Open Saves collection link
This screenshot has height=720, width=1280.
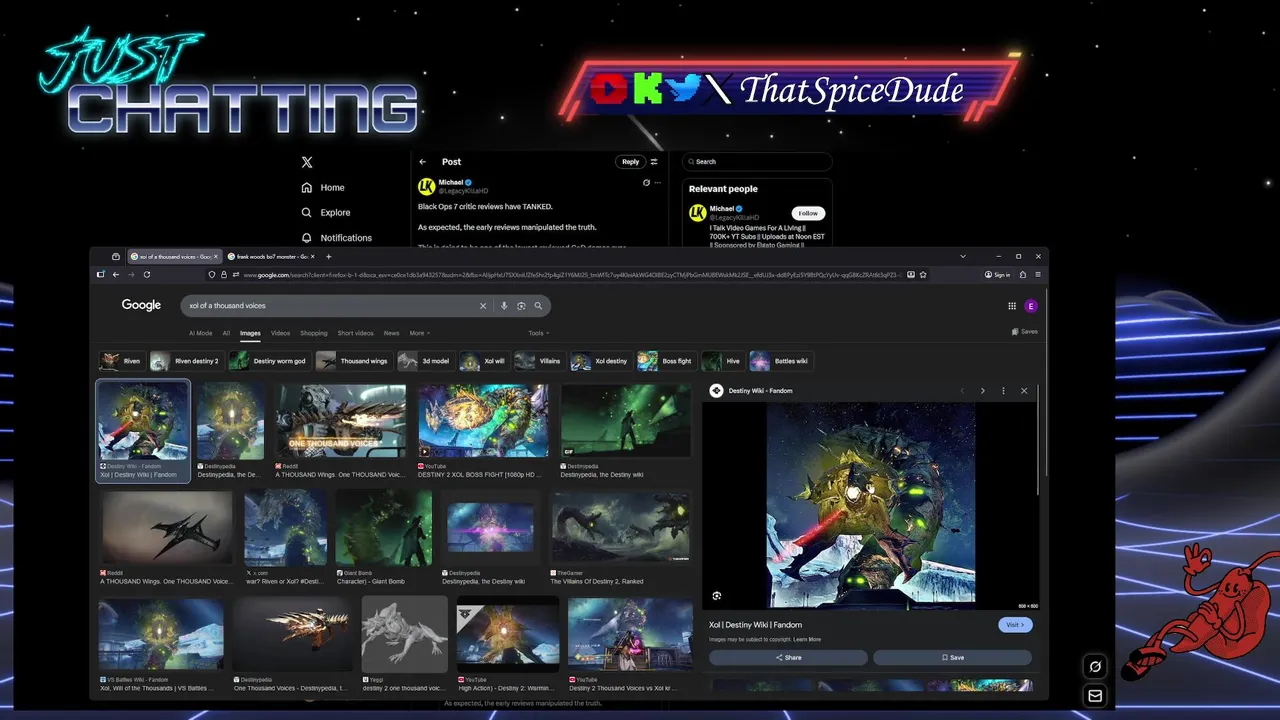pyautogui.click(x=1025, y=331)
